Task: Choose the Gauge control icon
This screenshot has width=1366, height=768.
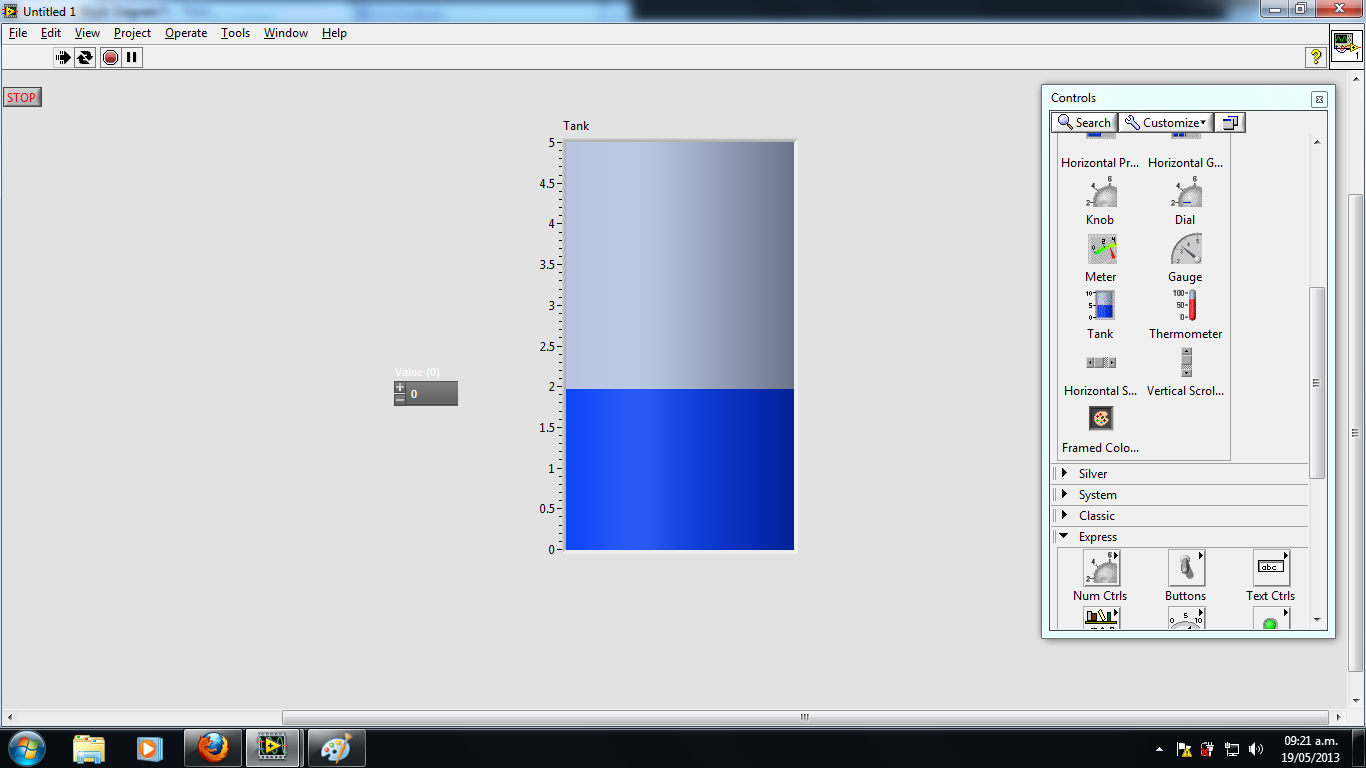Action: click(x=1185, y=249)
